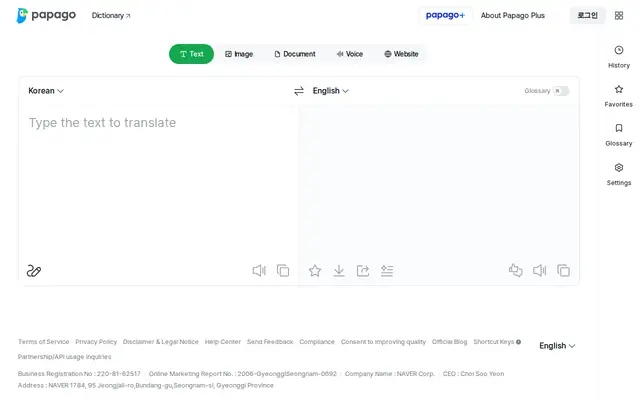Screen dimensions: 640x400
Task: Open the Dictionary link
Action: pyautogui.click(x=111, y=16)
